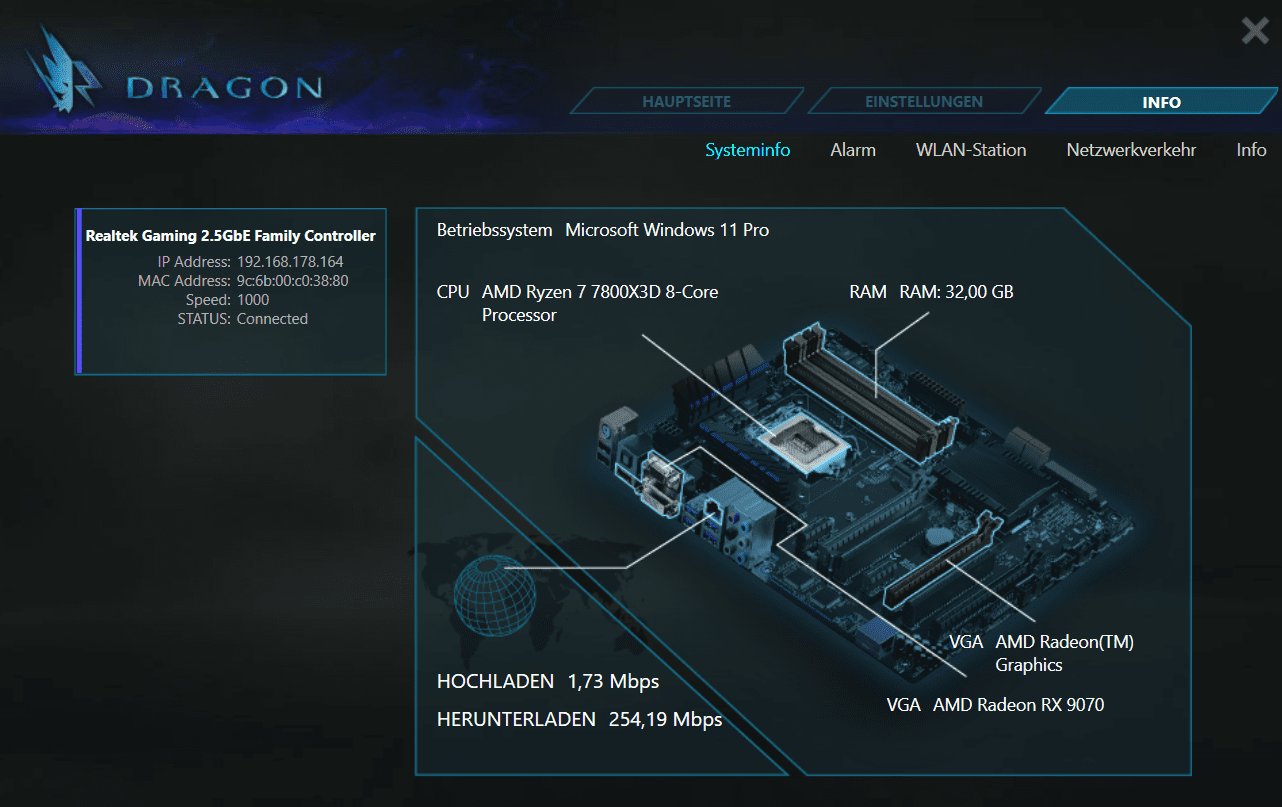This screenshot has width=1282, height=807.
Task: Close the Dragon window with X
Action: coord(1255,31)
